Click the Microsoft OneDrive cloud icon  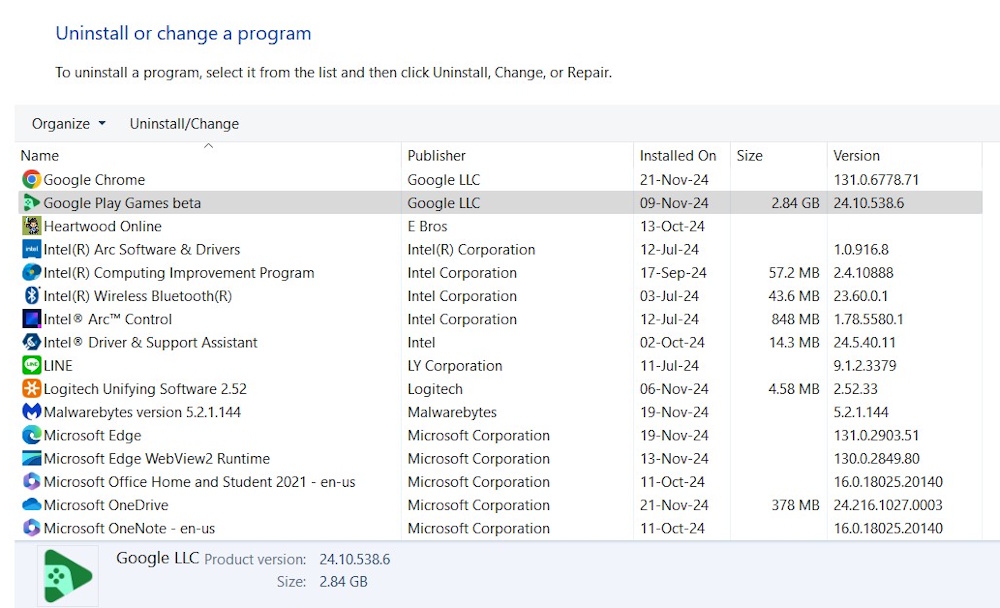[31, 505]
